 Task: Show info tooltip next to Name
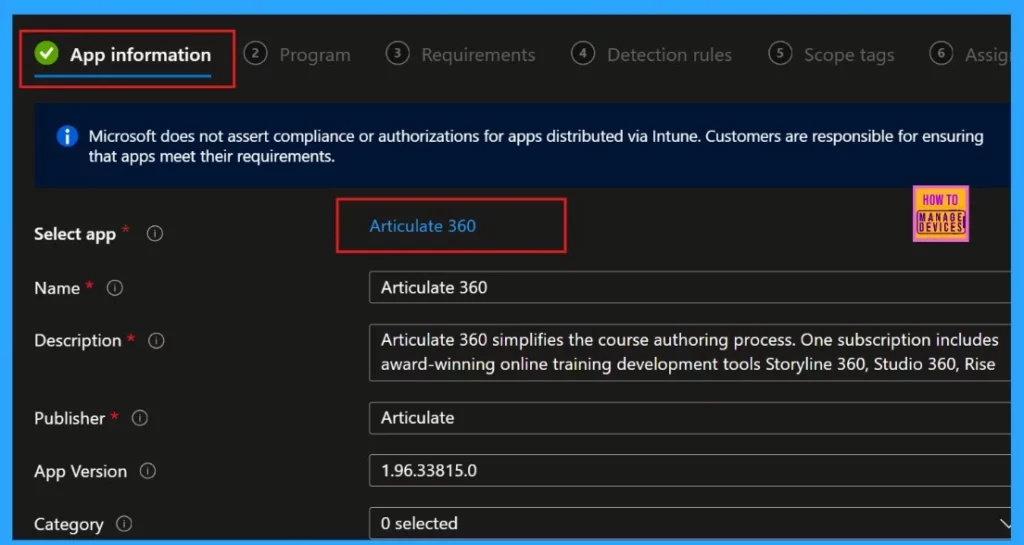click(x=115, y=288)
